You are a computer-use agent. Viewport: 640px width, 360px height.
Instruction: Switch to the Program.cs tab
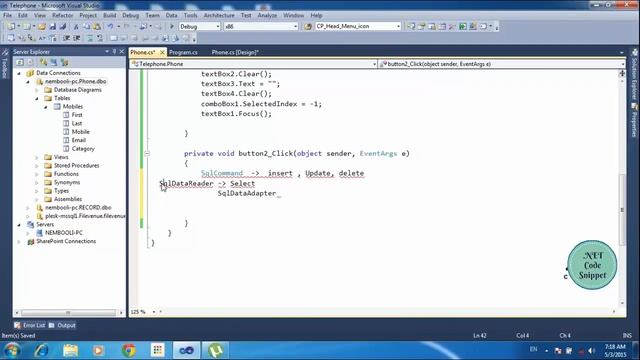tap(183, 52)
